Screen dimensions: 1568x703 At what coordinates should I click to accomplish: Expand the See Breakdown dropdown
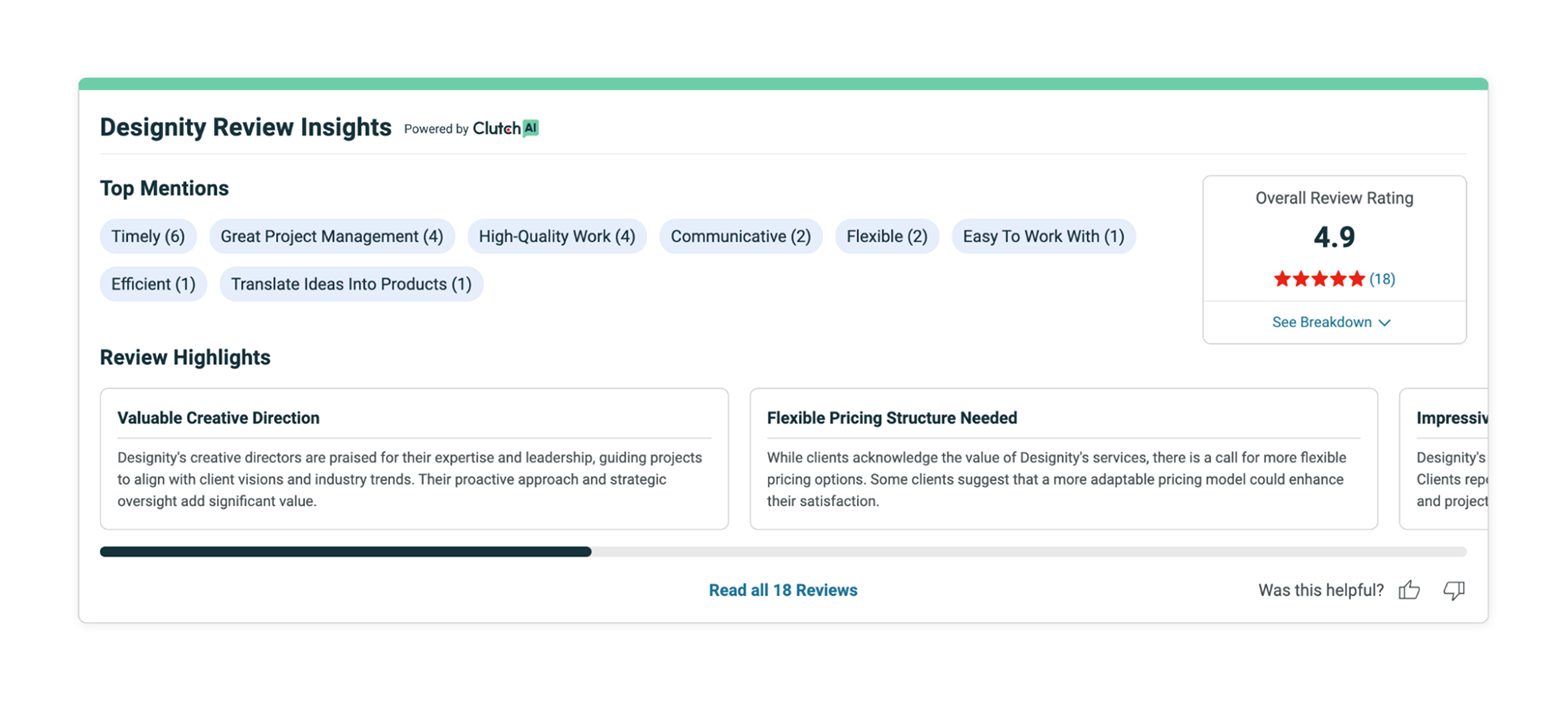[1332, 323]
